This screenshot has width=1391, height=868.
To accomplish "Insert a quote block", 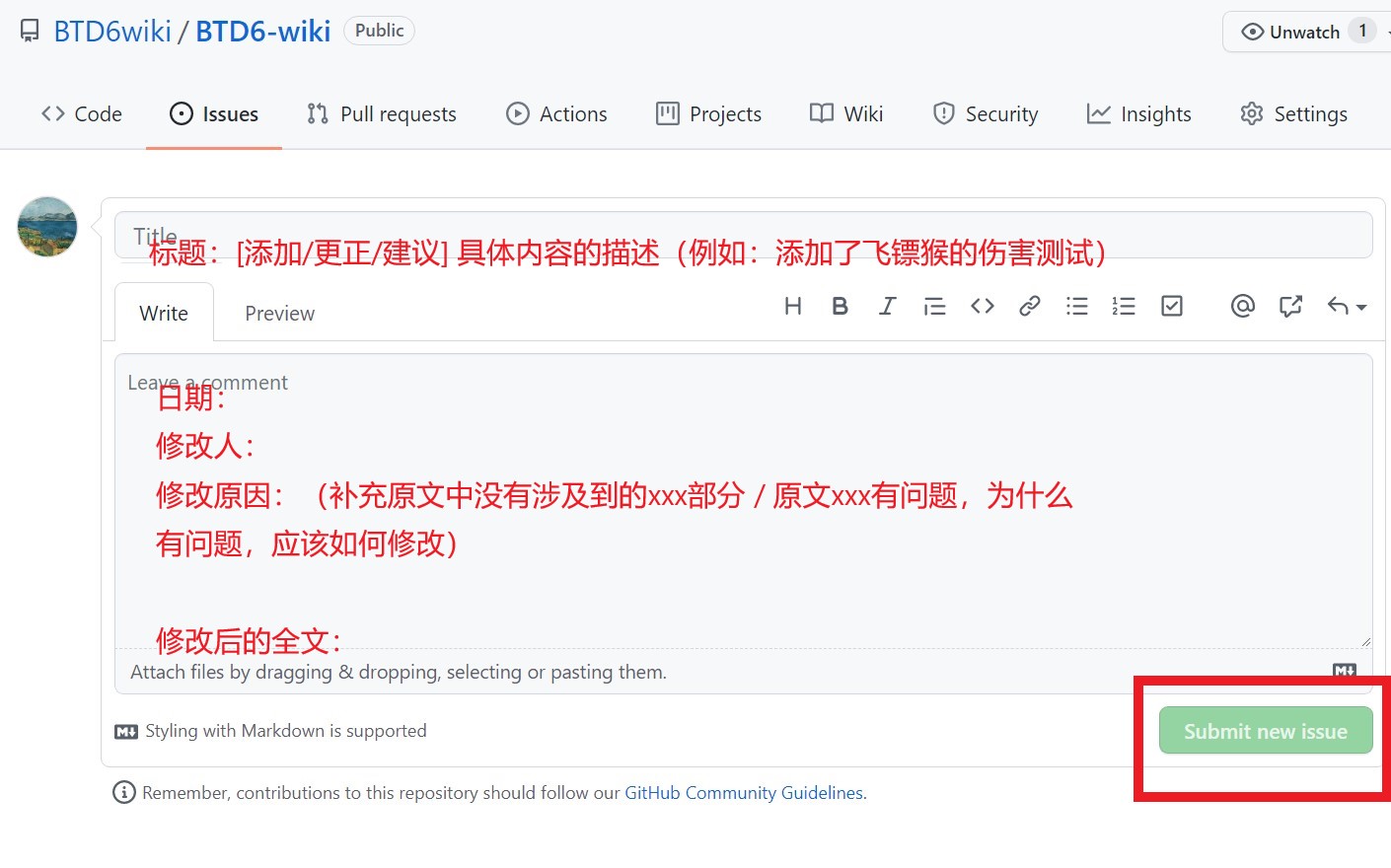I will point(934,306).
